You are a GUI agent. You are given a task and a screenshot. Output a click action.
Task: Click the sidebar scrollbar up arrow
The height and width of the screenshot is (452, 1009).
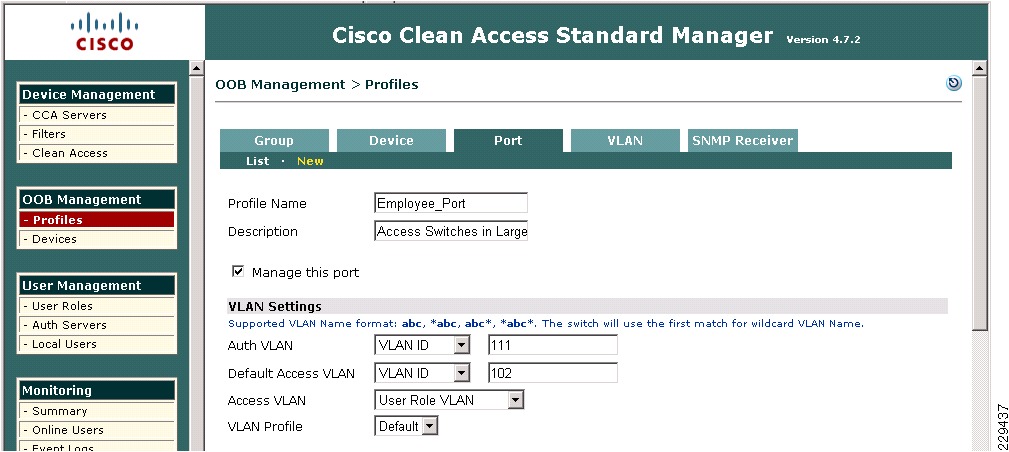tap(196, 68)
